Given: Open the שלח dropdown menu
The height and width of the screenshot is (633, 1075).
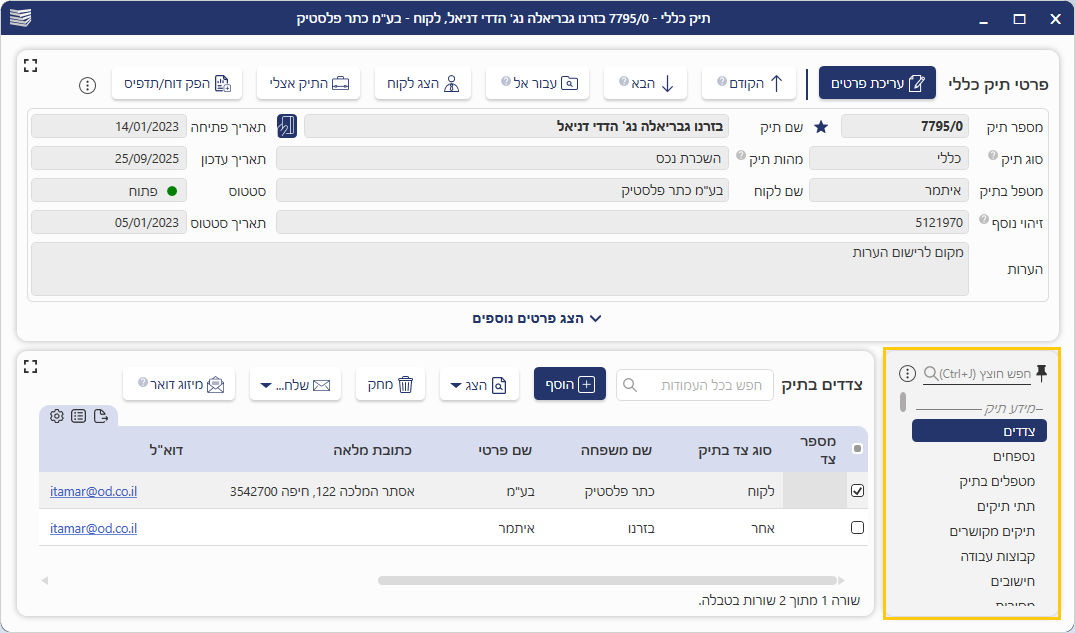Looking at the screenshot, I should [295, 384].
